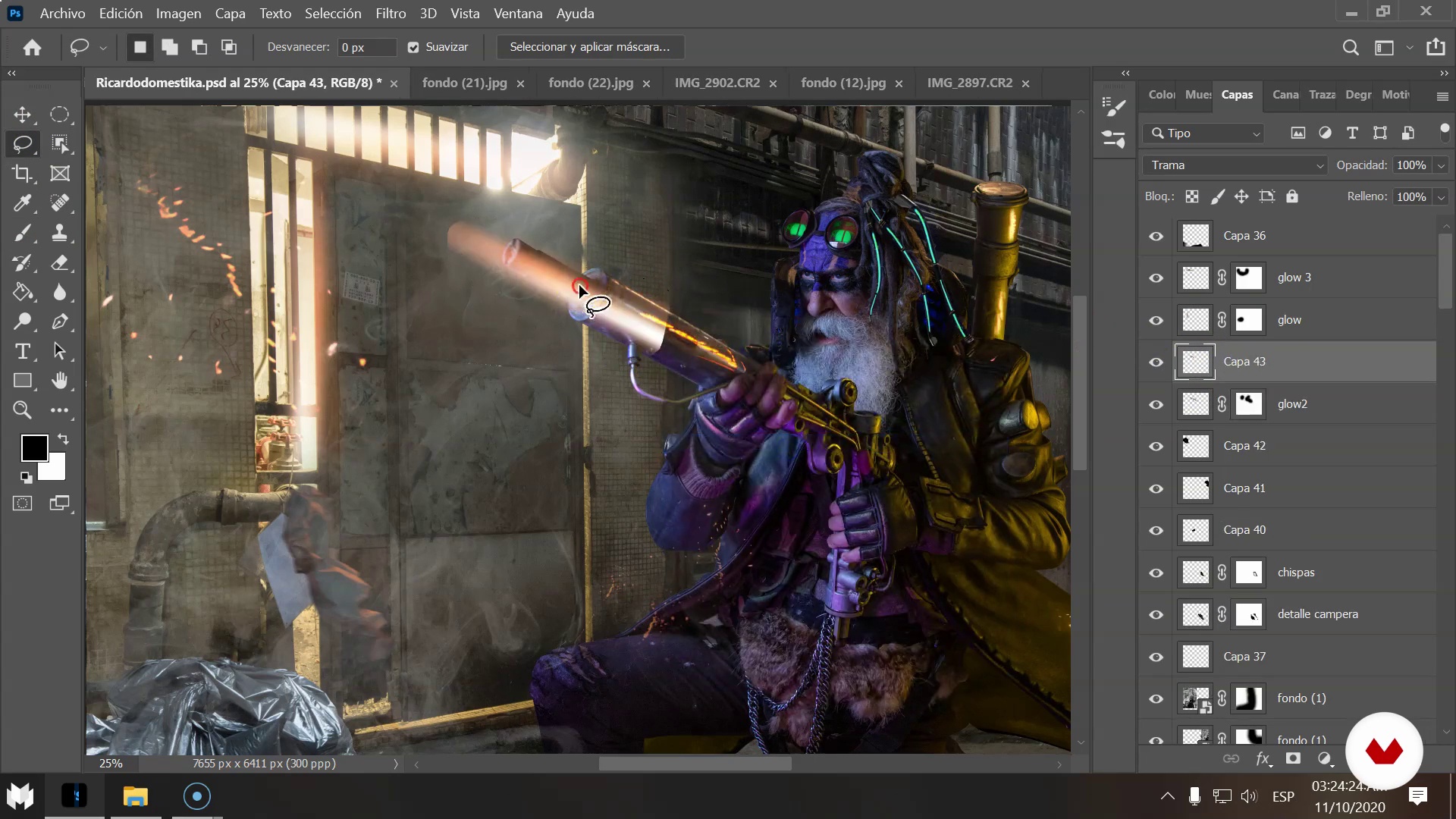Open the Selección menu
Viewport: 1456px width, 819px height.
tap(333, 14)
